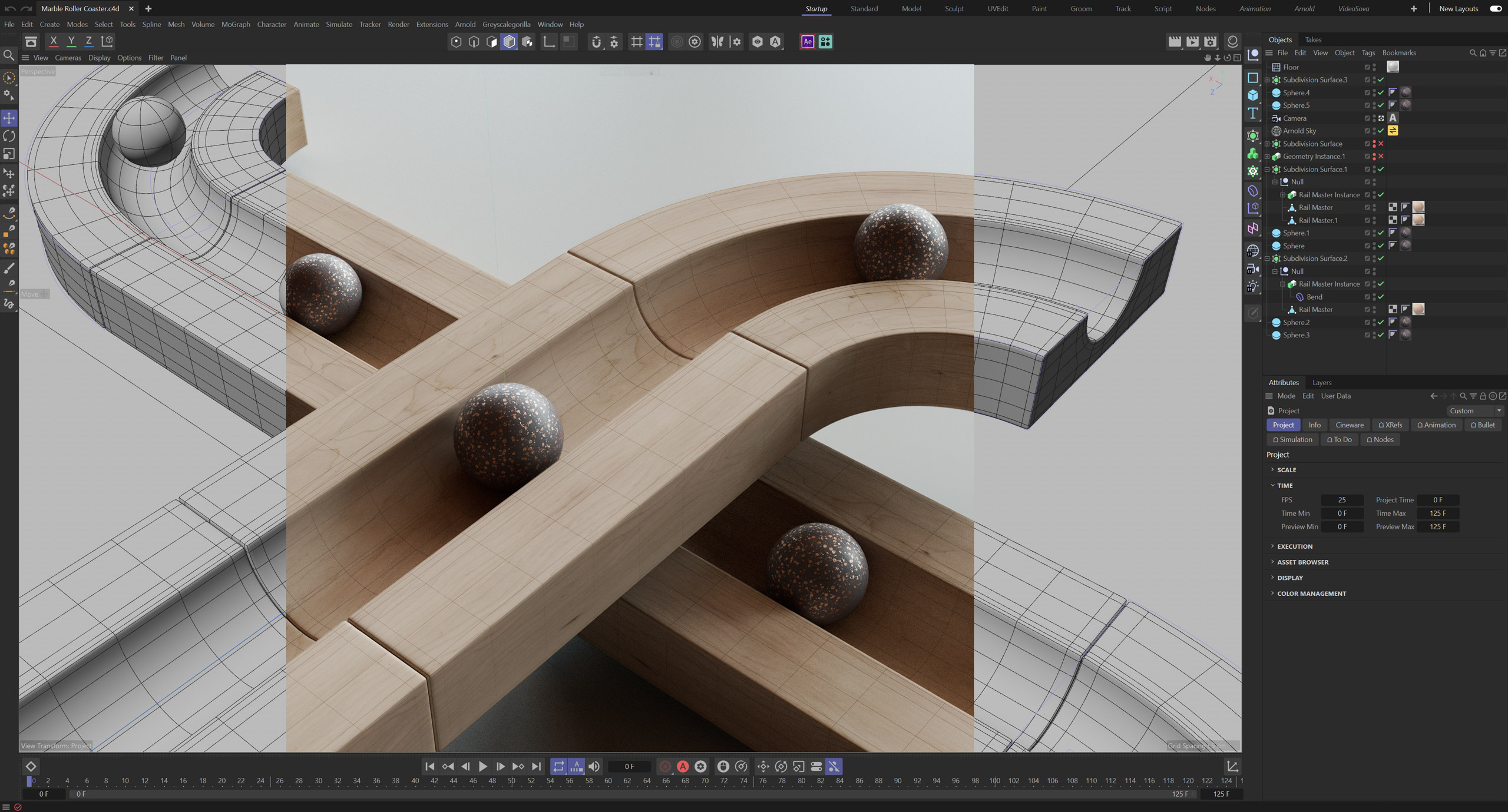Toggle timeline loop playback icon
Screen dimensions: 1508x812
coord(558,766)
